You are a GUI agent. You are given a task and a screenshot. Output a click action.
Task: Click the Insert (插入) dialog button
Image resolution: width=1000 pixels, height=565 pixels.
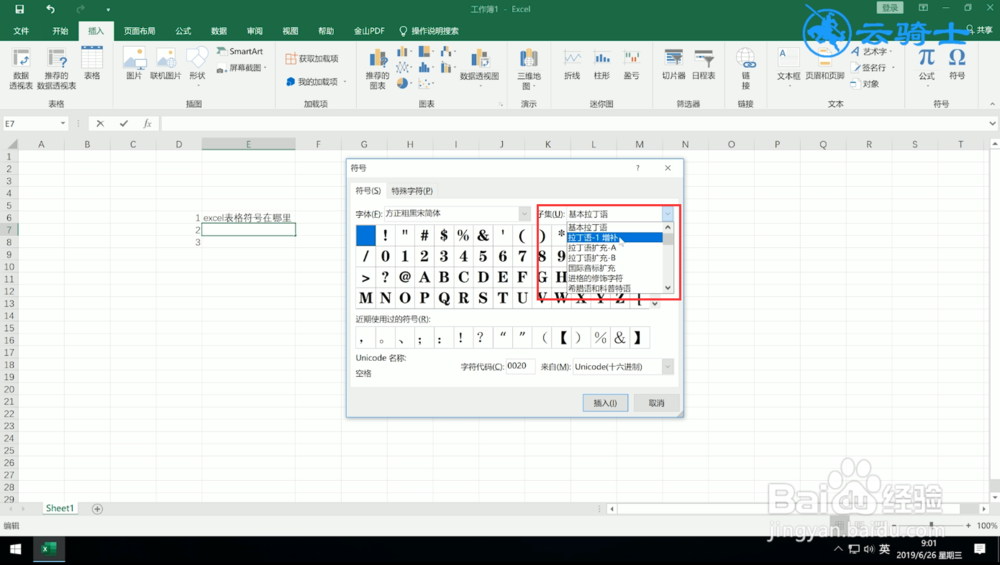coord(605,403)
